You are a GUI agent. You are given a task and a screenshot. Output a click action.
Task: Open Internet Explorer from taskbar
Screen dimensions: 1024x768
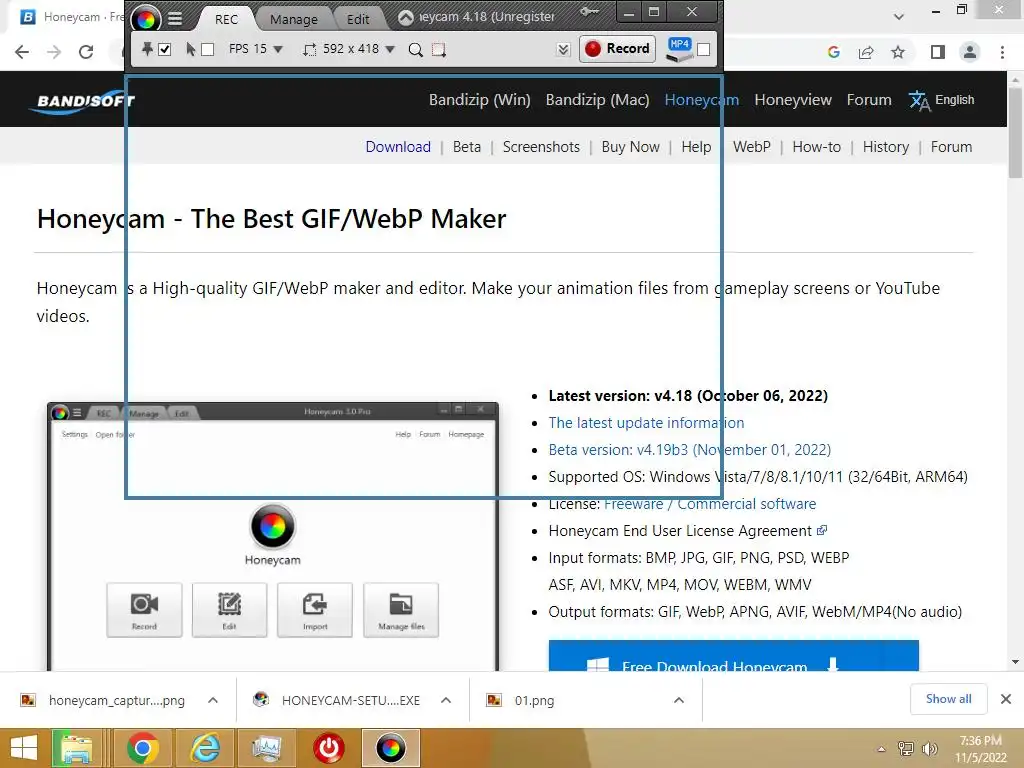pos(204,748)
